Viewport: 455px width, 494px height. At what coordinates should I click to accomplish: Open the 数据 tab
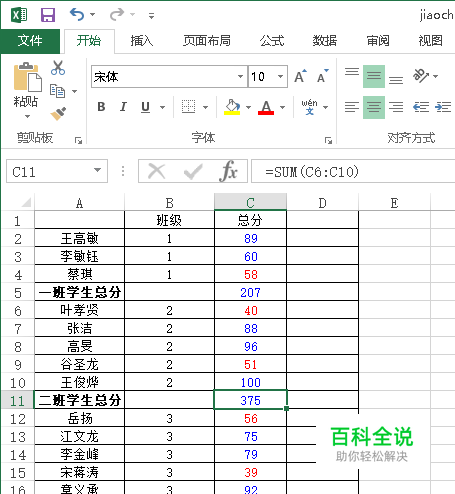point(325,41)
